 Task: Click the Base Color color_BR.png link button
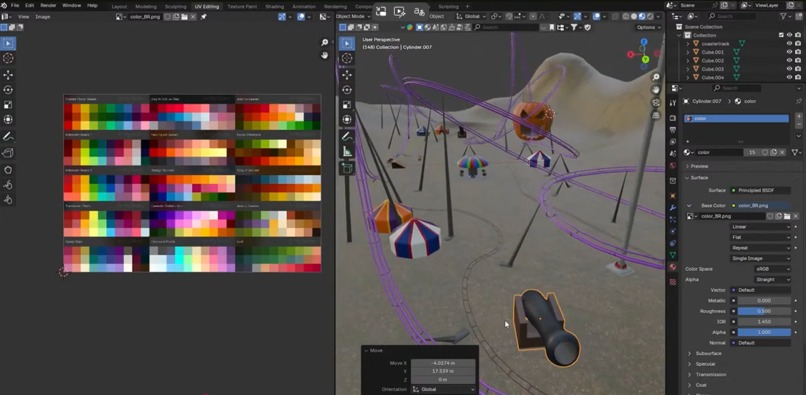(760, 206)
